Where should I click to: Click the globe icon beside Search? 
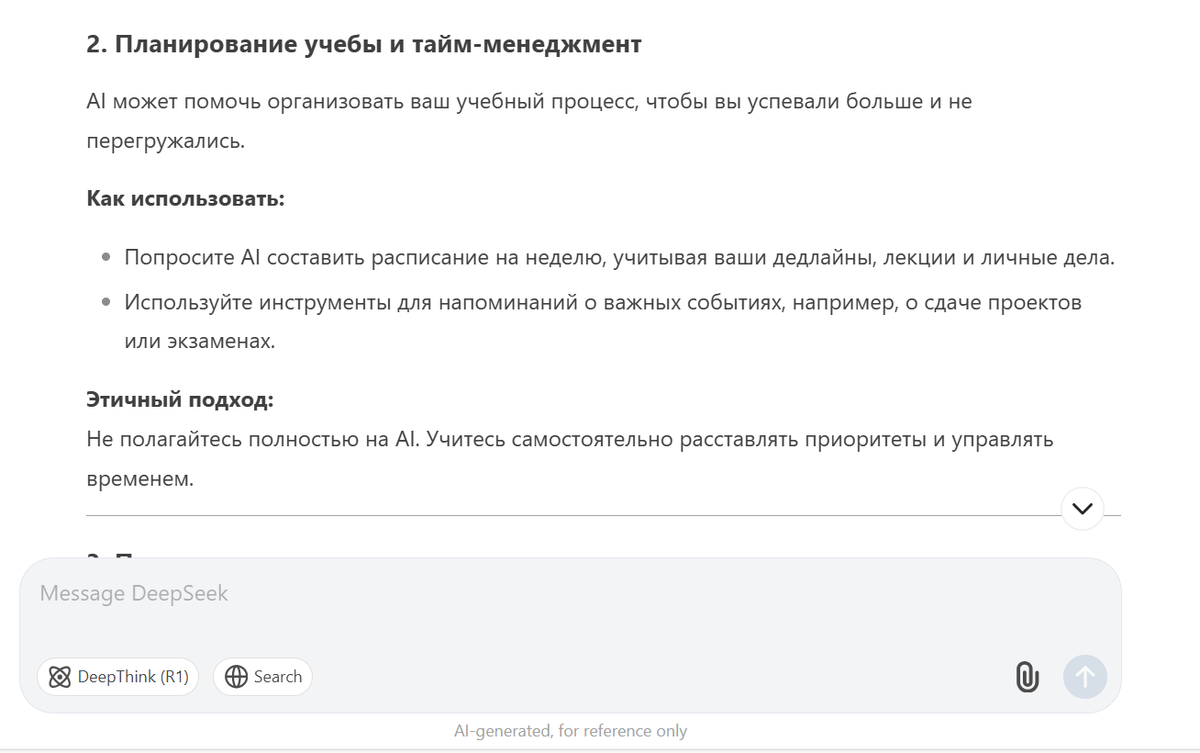tap(236, 677)
